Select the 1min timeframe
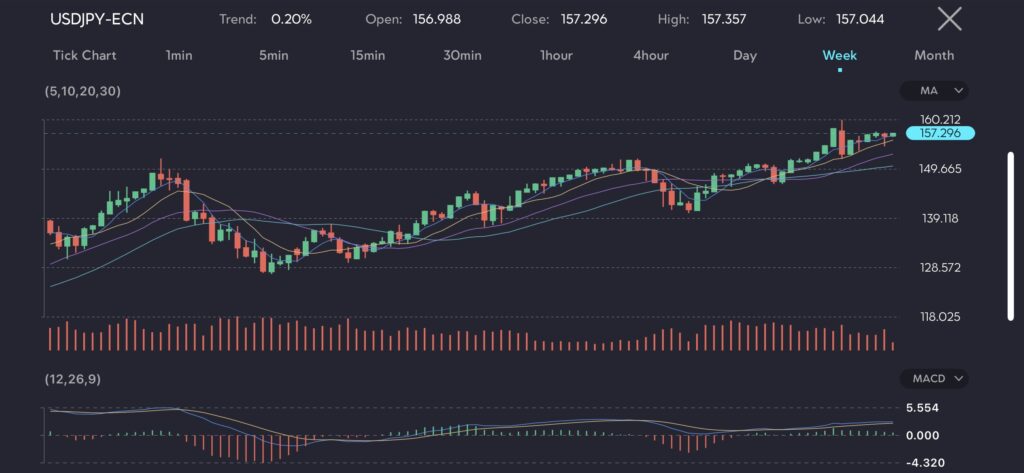Image resolution: width=1024 pixels, height=473 pixels. pyautogui.click(x=179, y=55)
